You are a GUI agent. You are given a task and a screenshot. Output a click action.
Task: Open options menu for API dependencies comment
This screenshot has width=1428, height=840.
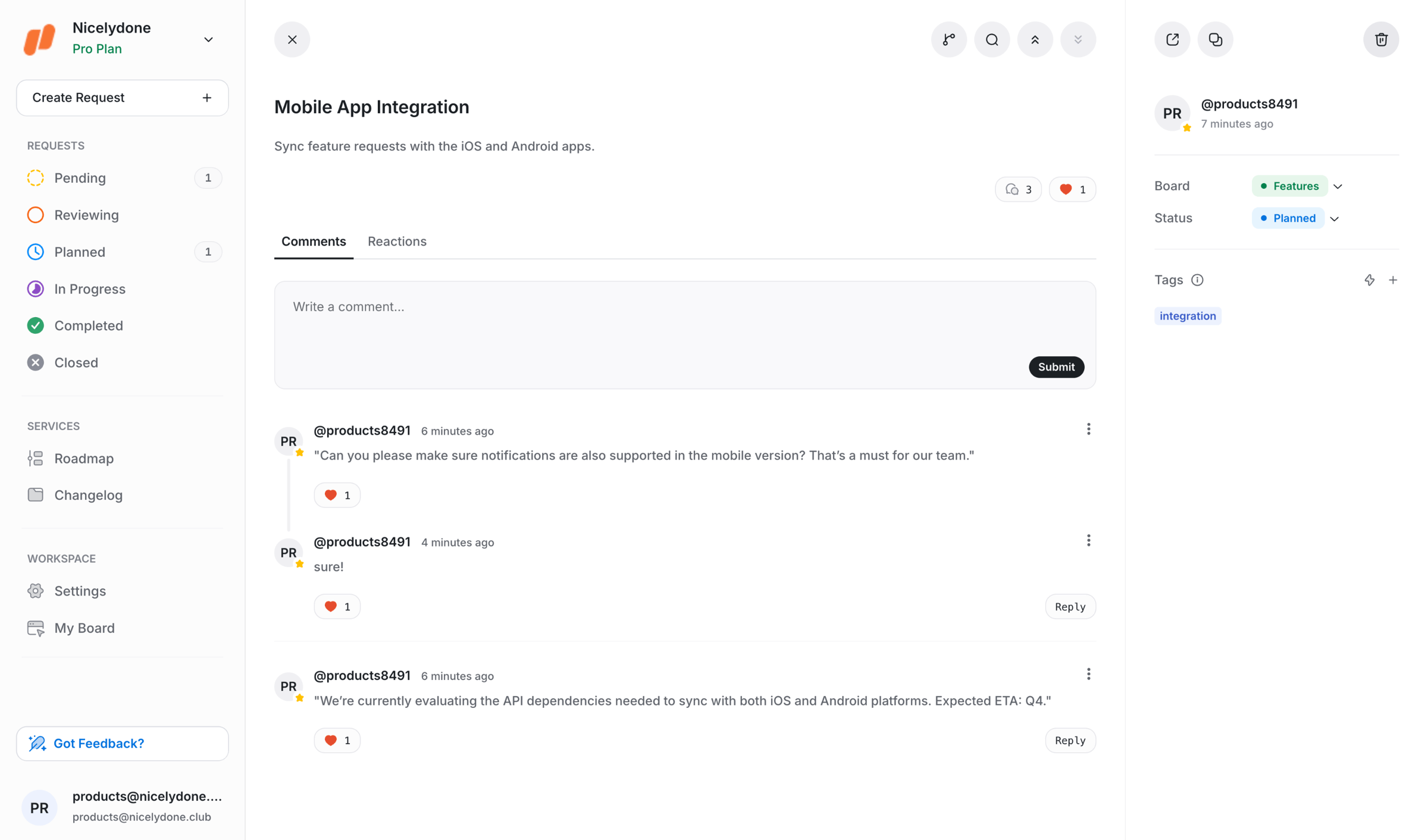point(1088,675)
